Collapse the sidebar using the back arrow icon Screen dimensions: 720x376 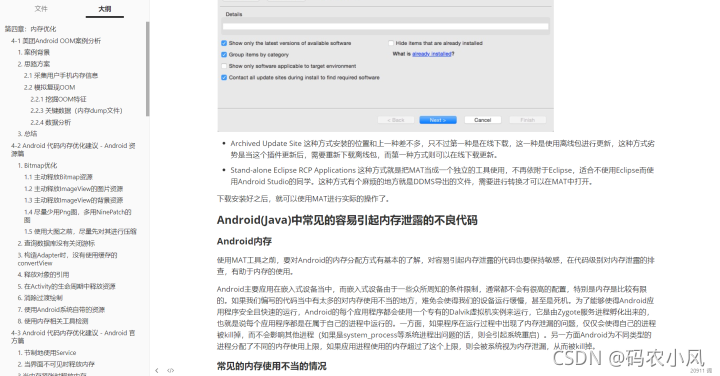point(157,370)
